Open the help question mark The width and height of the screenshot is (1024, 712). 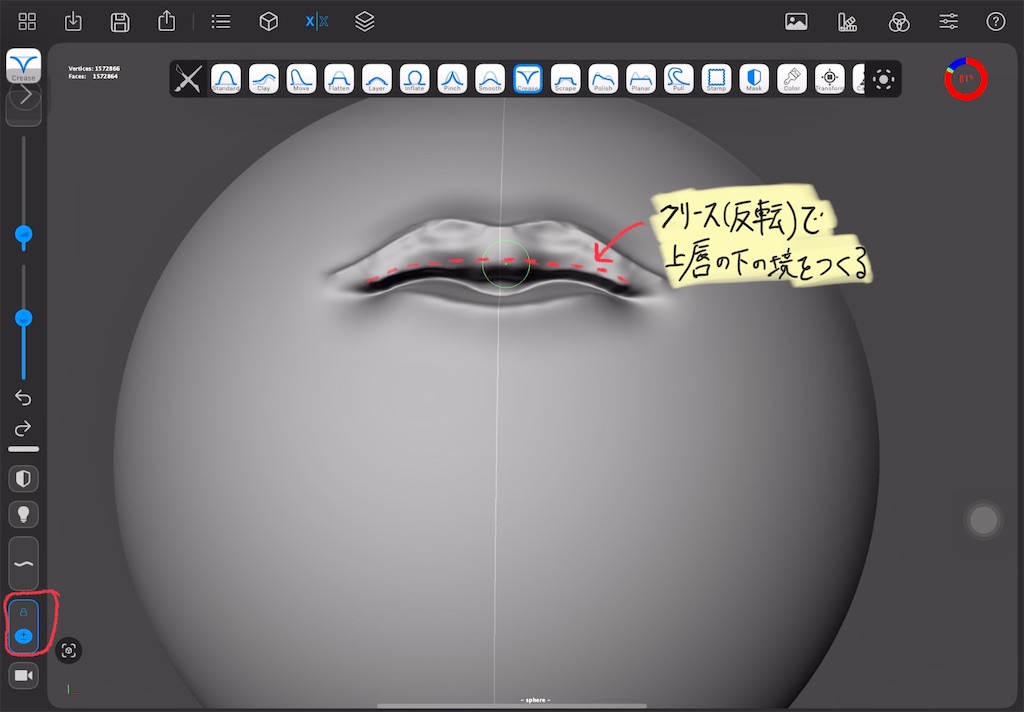(995, 22)
